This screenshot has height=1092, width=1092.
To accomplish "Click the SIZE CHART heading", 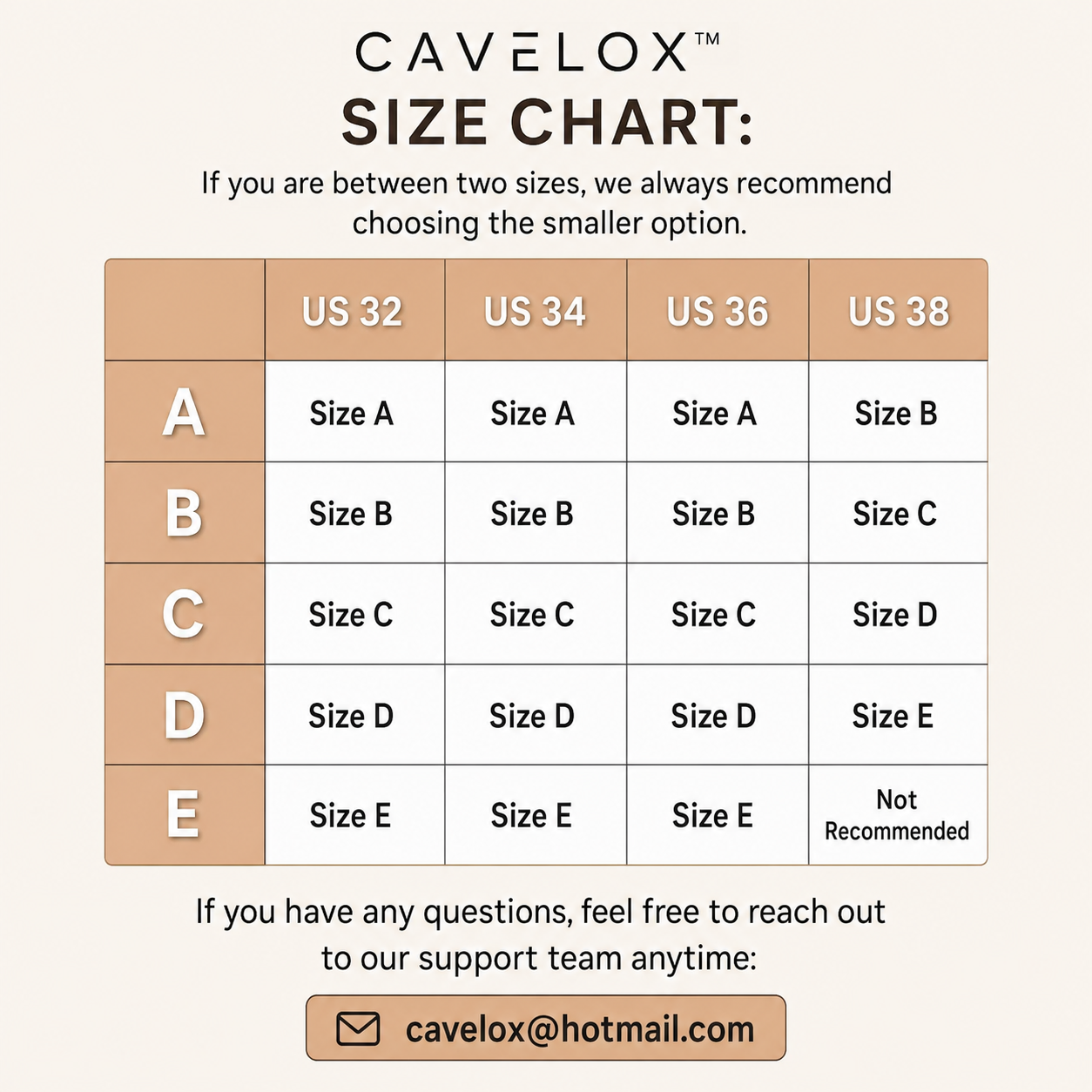I will [x=547, y=122].
